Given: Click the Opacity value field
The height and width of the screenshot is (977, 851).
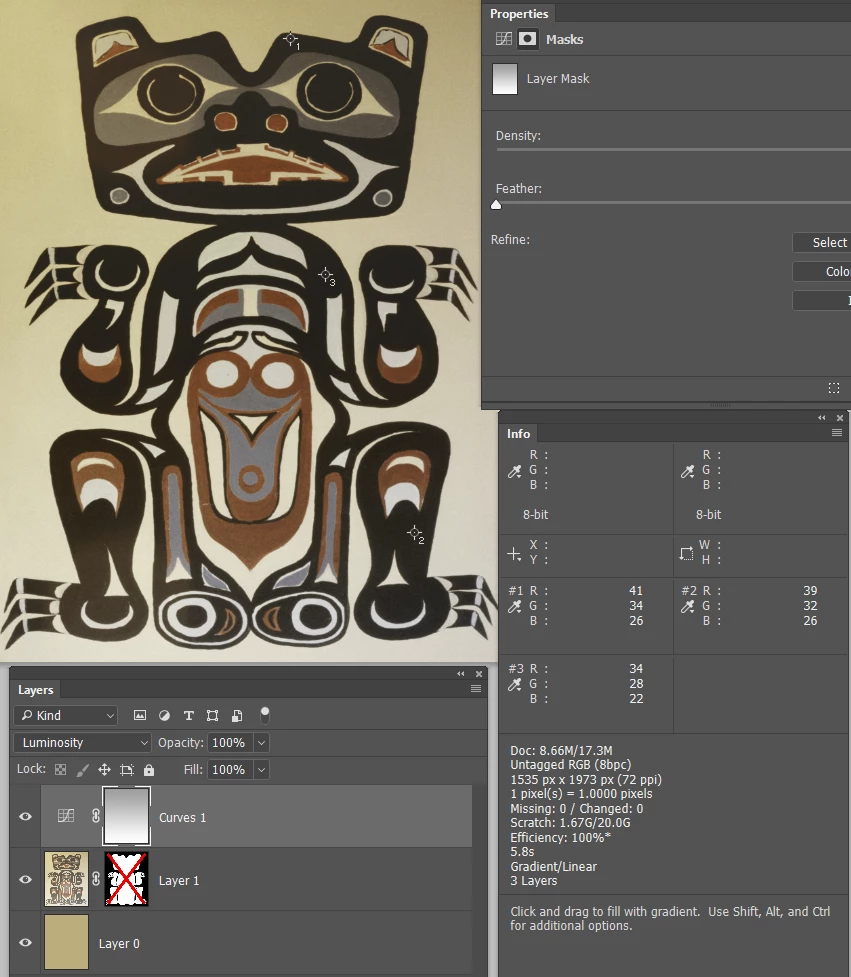Looking at the screenshot, I should coord(231,743).
